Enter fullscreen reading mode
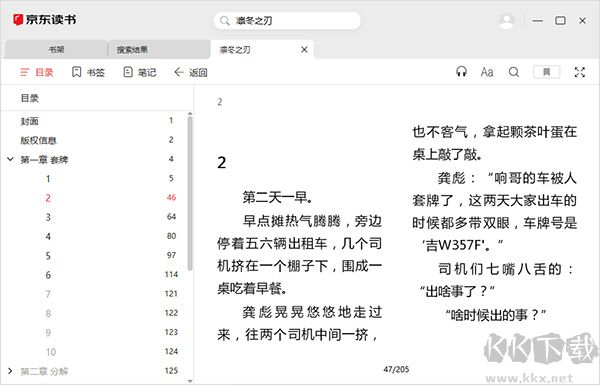The width and height of the screenshot is (600, 385). [x=580, y=72]
